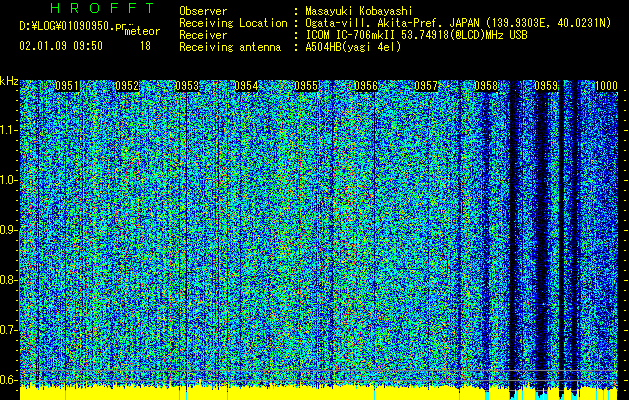Click the 0951 time marker
The image size is (629, 400).
pyautogui.click(x=67, y=86)
